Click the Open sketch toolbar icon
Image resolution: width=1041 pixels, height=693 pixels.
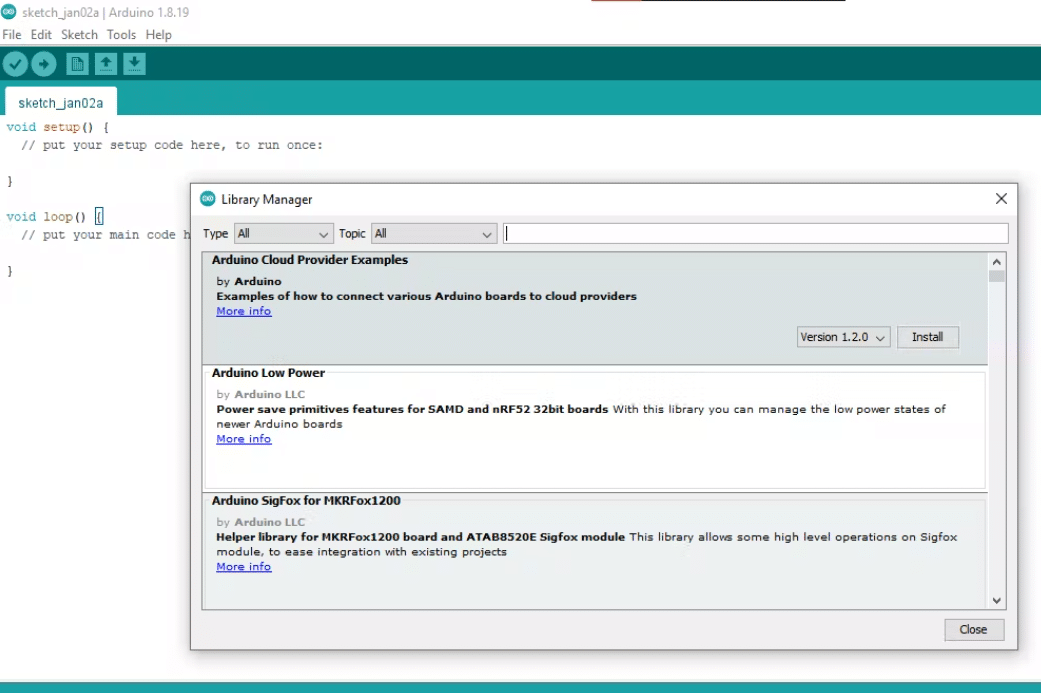click(x=106, y=65)
